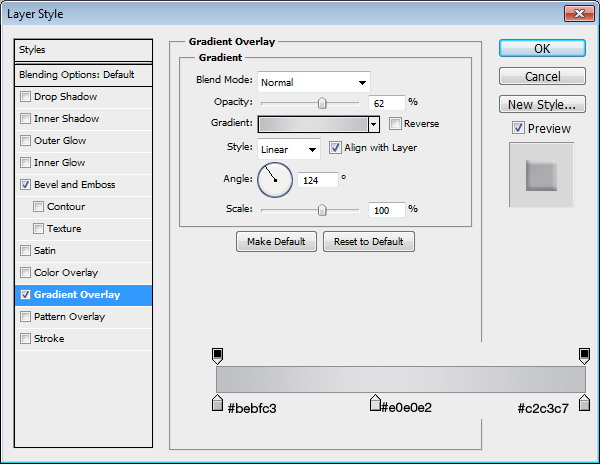Select the #bebfc3 color stop
Image resolution: width=600 pixels, height=464 pixels.
(x=217, y=403)
